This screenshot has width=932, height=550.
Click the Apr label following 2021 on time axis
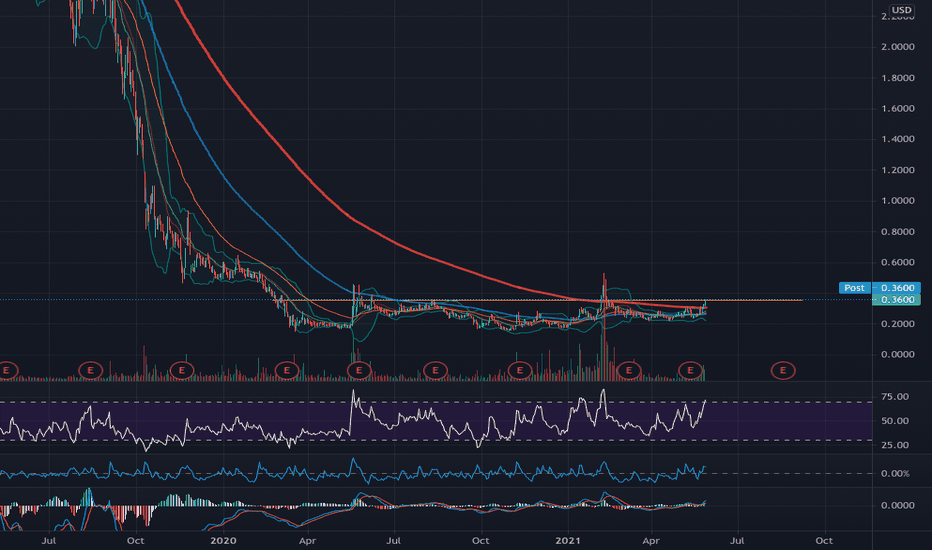(x=651, y=540)
